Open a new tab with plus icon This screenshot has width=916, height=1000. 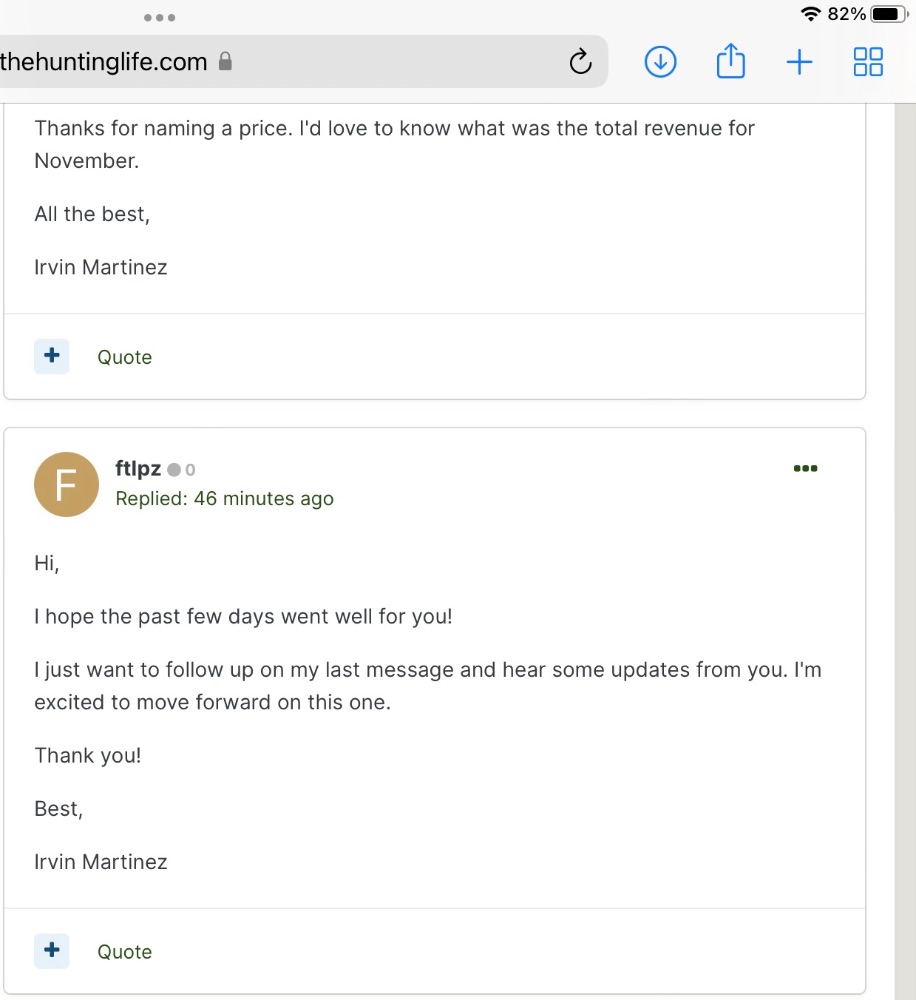799,62
